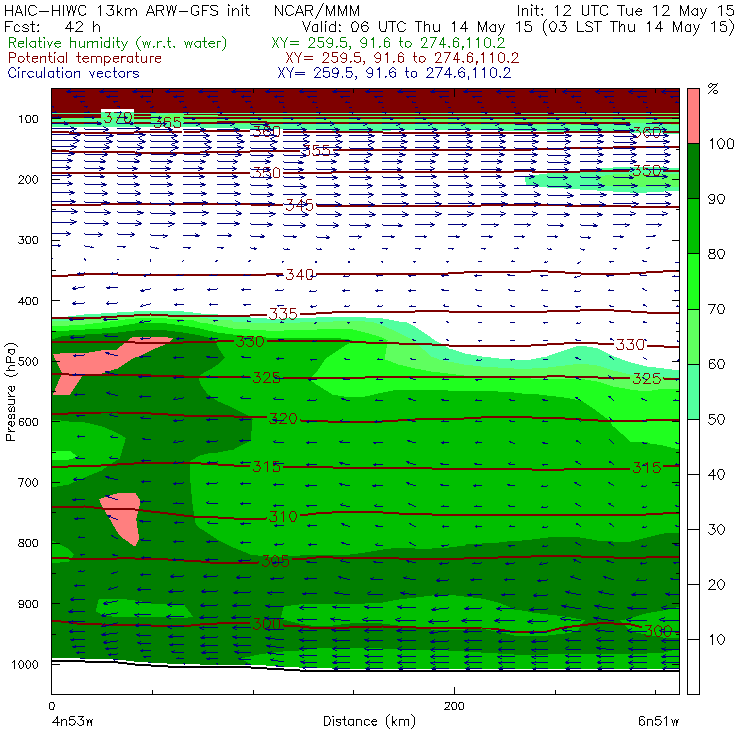
Task: Click the 'Pressure (hPa)' axis title
Action: (10, 392)
